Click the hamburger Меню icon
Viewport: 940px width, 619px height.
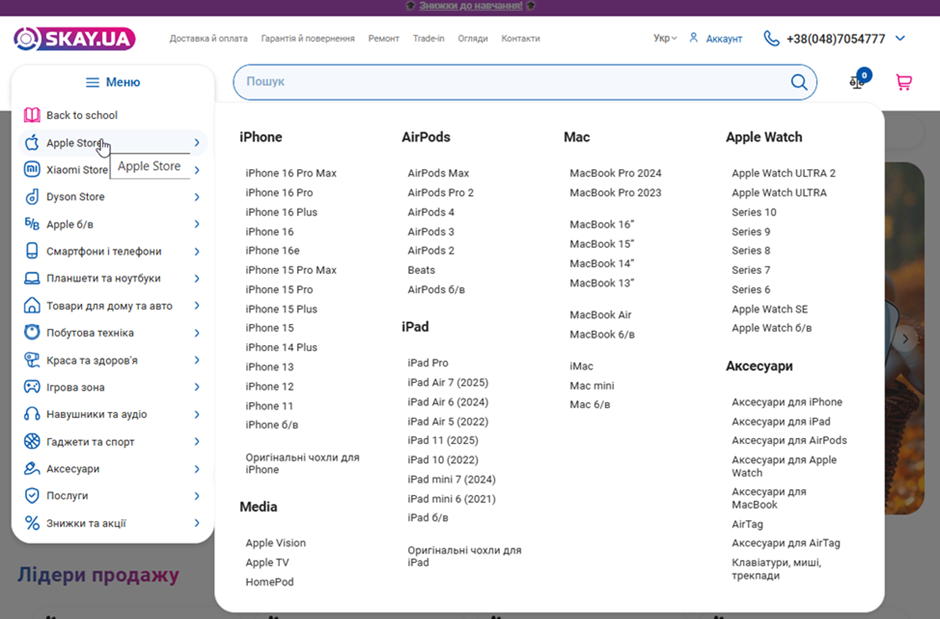tap(92, 82)
